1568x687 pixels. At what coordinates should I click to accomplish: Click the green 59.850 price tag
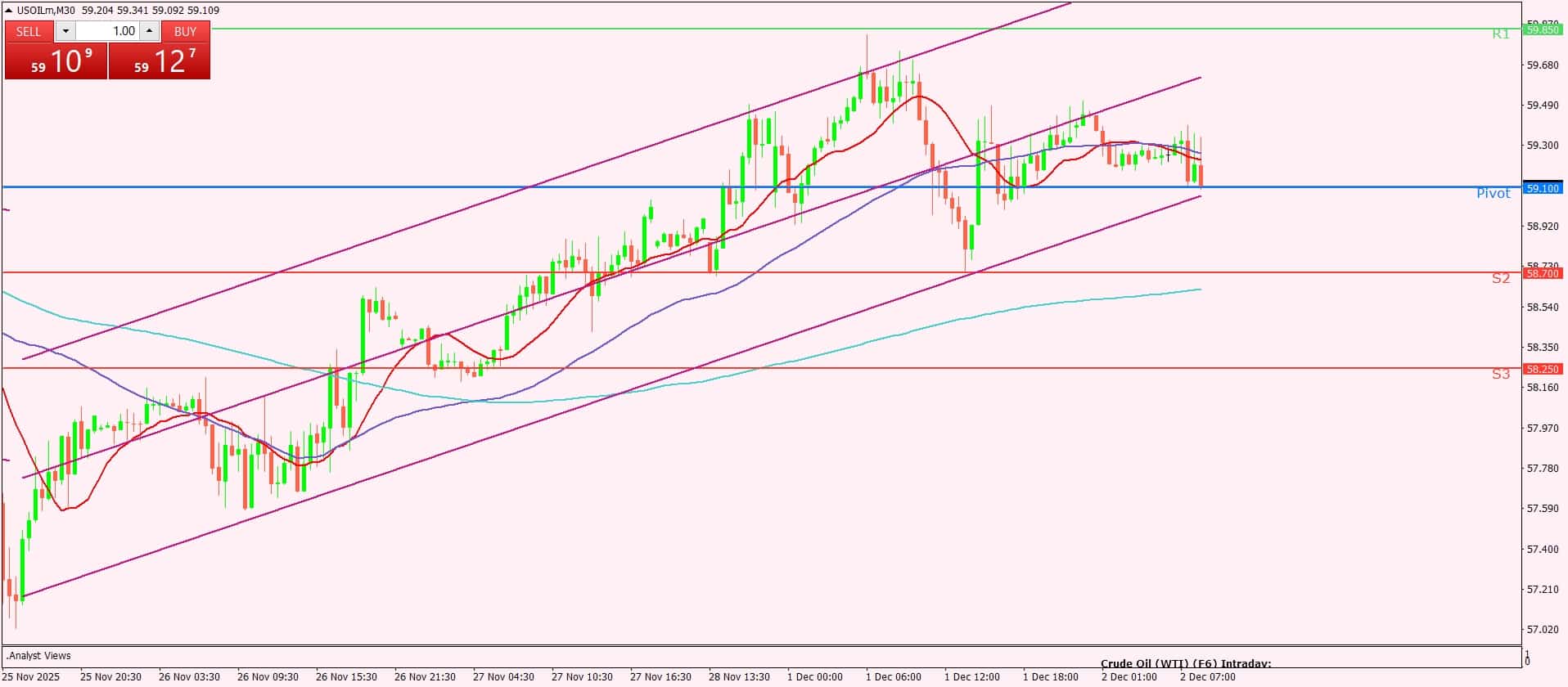1542,29
